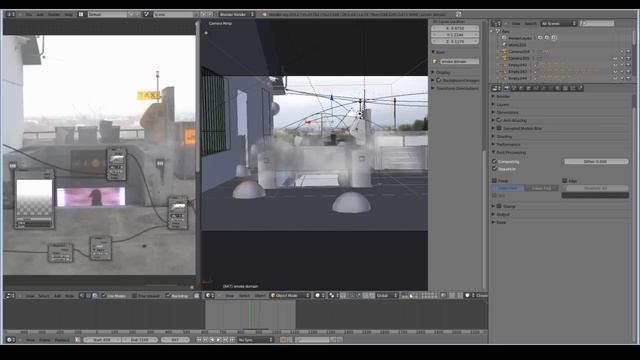This screenshot has width=640, height=360.
Task: Click the Blender logo icon in info header
Action: [264, 14]
